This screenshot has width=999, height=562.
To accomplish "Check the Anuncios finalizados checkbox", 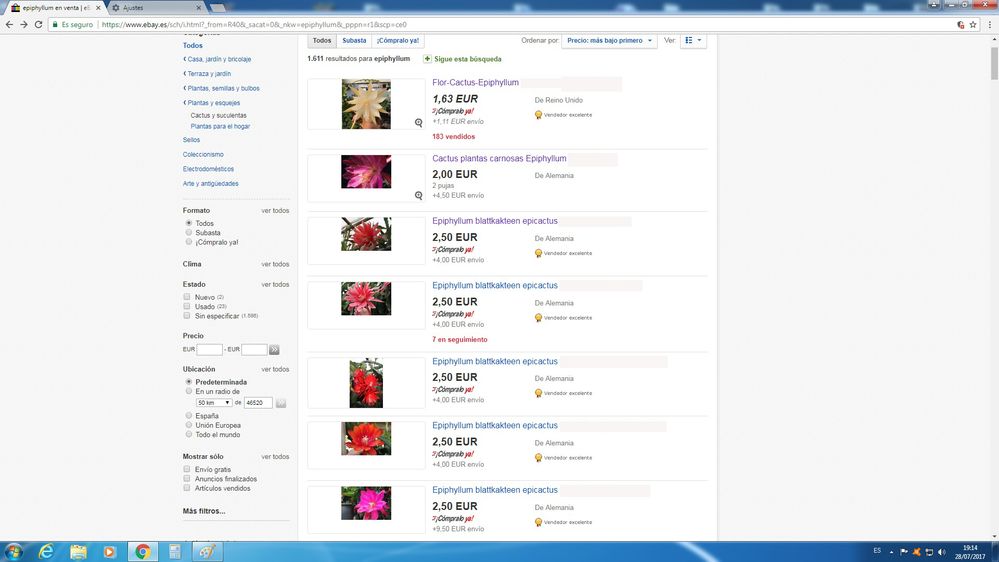I will tap(187, 479).
